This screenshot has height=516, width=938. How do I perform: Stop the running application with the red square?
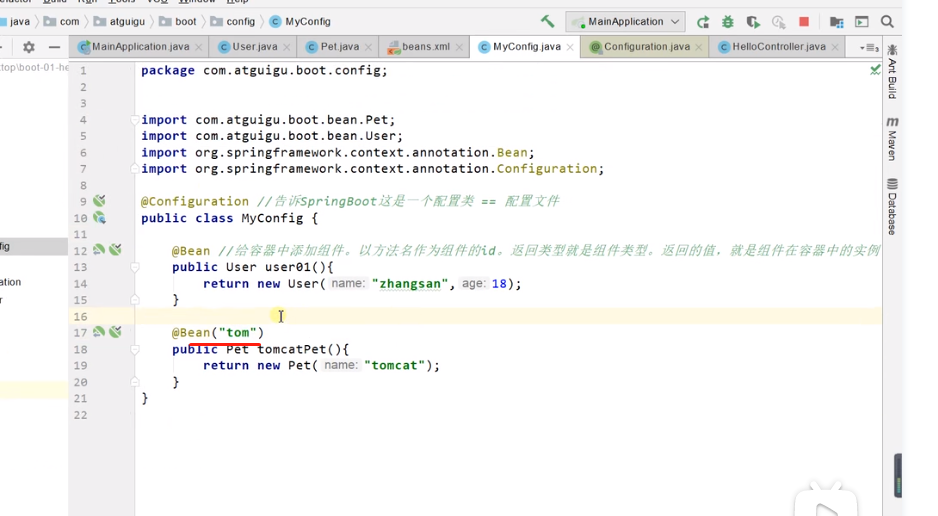804,22
